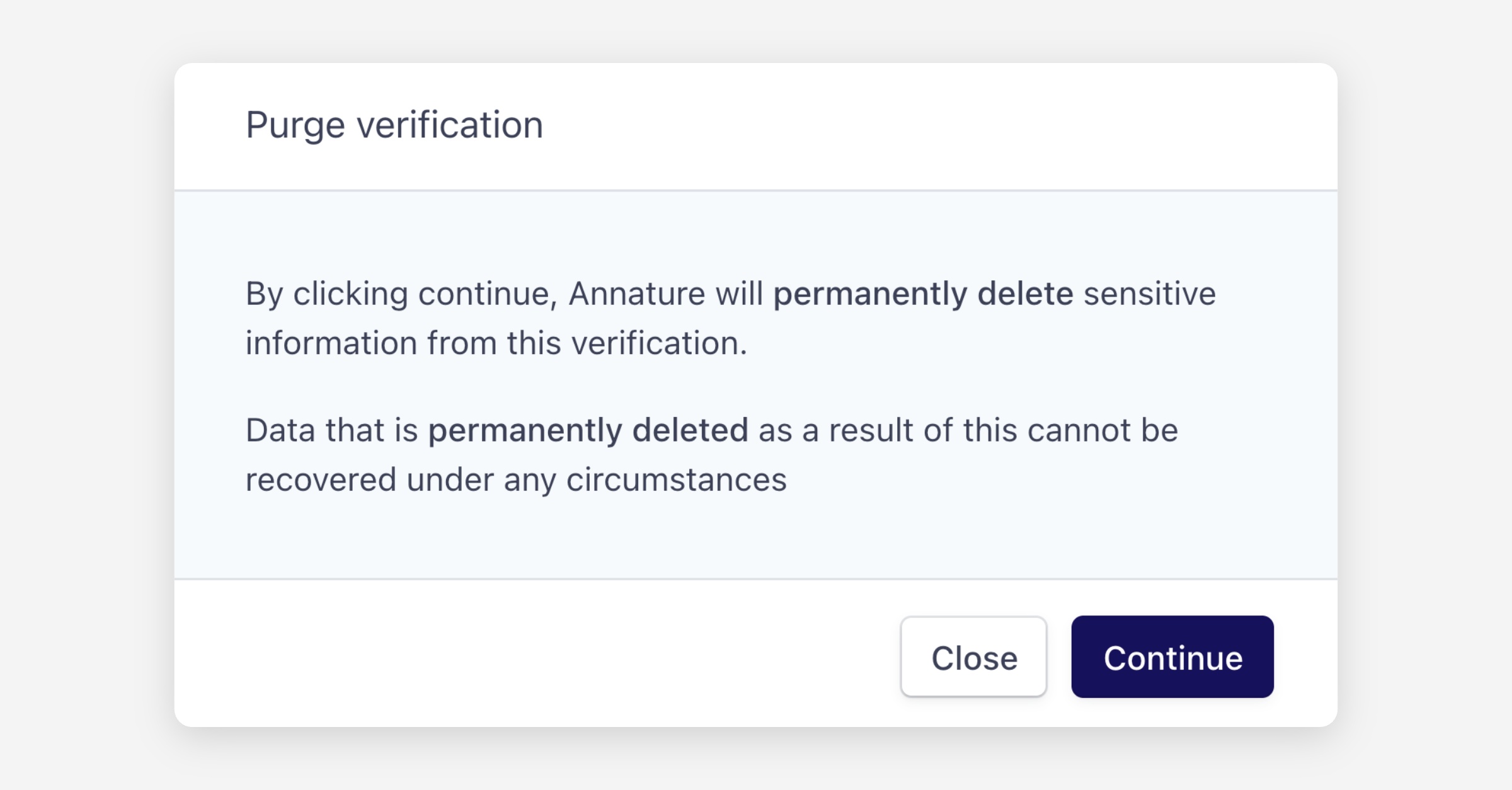Dismiss the dialog using the Close button
Viewport: 1512px width, 790px height.
[973, 657]
